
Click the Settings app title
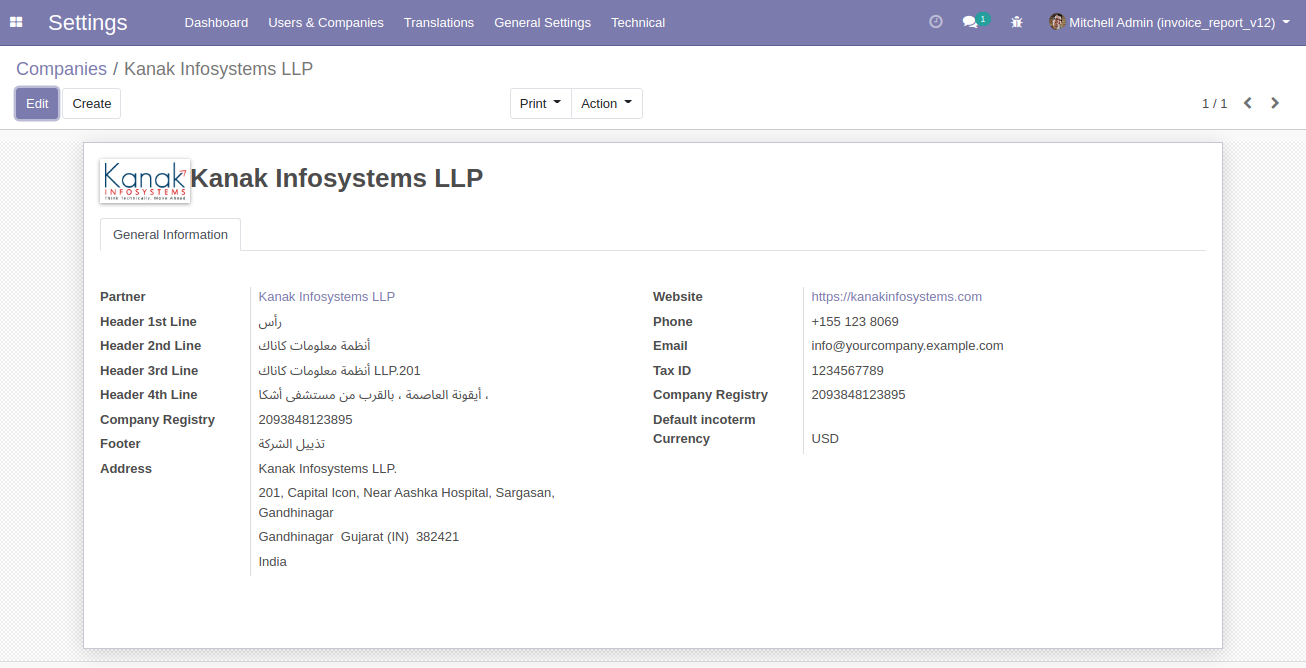88,22
